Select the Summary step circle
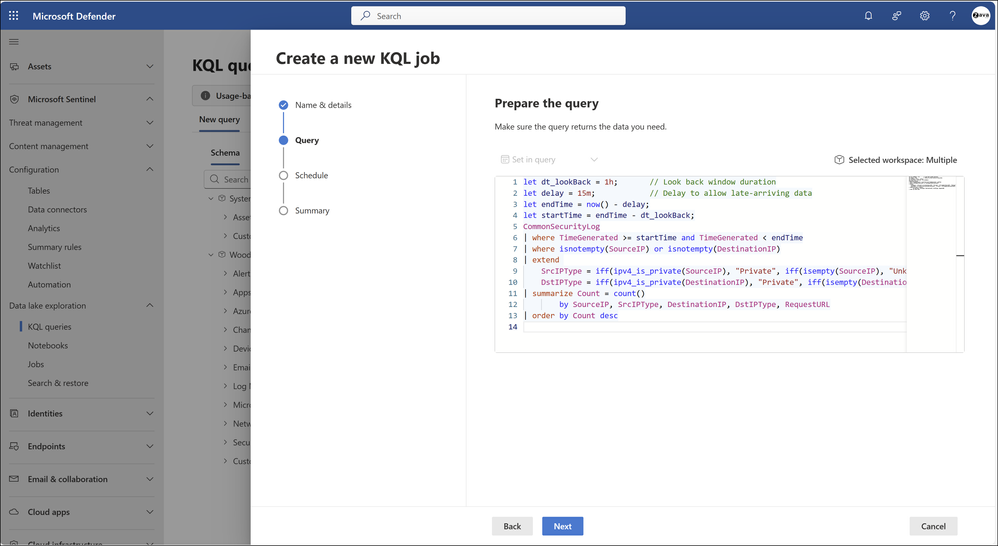 pos(283,211)
